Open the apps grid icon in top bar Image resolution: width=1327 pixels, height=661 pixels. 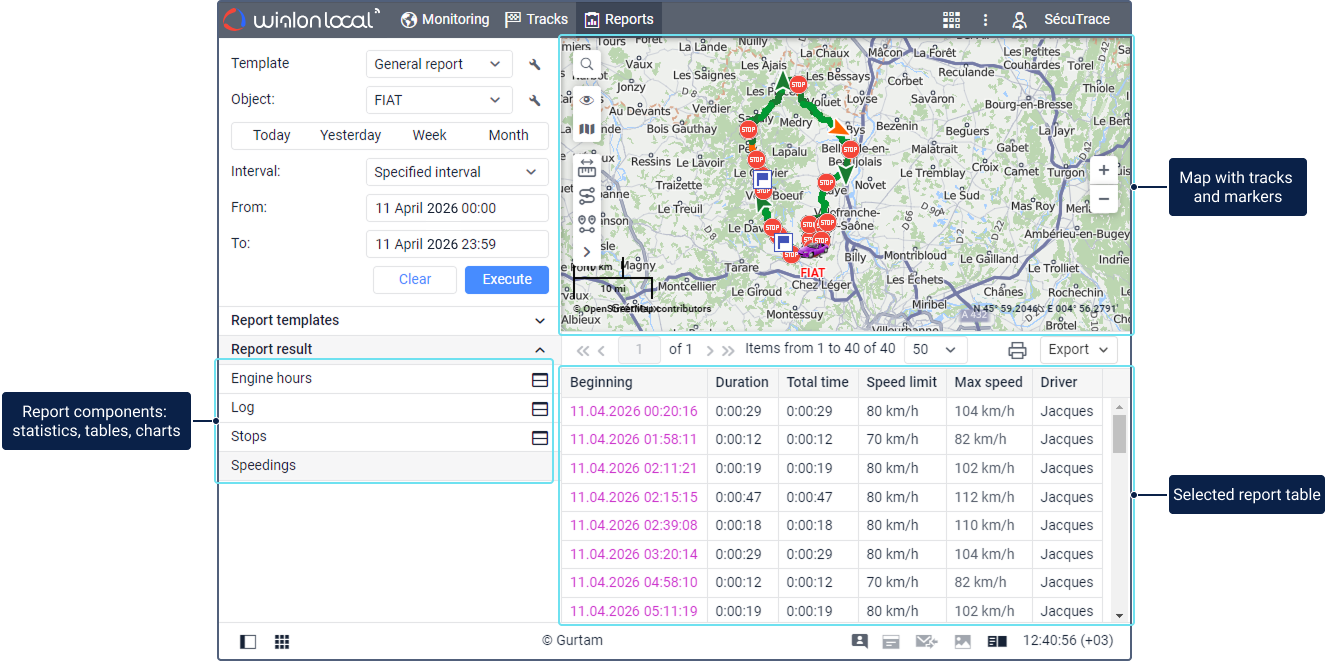pyautogui.click(x=951, y=20)
